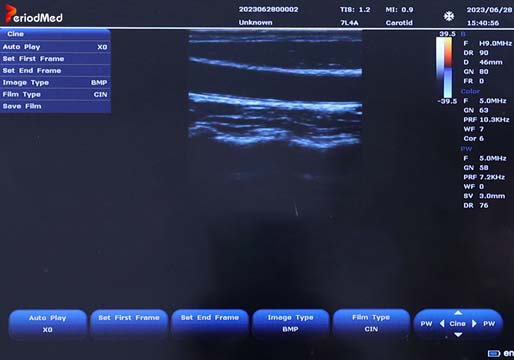The width and height of the screenshot is (514, 360).
Task: Click the patient ID 2023062800002
Action: 268,10
